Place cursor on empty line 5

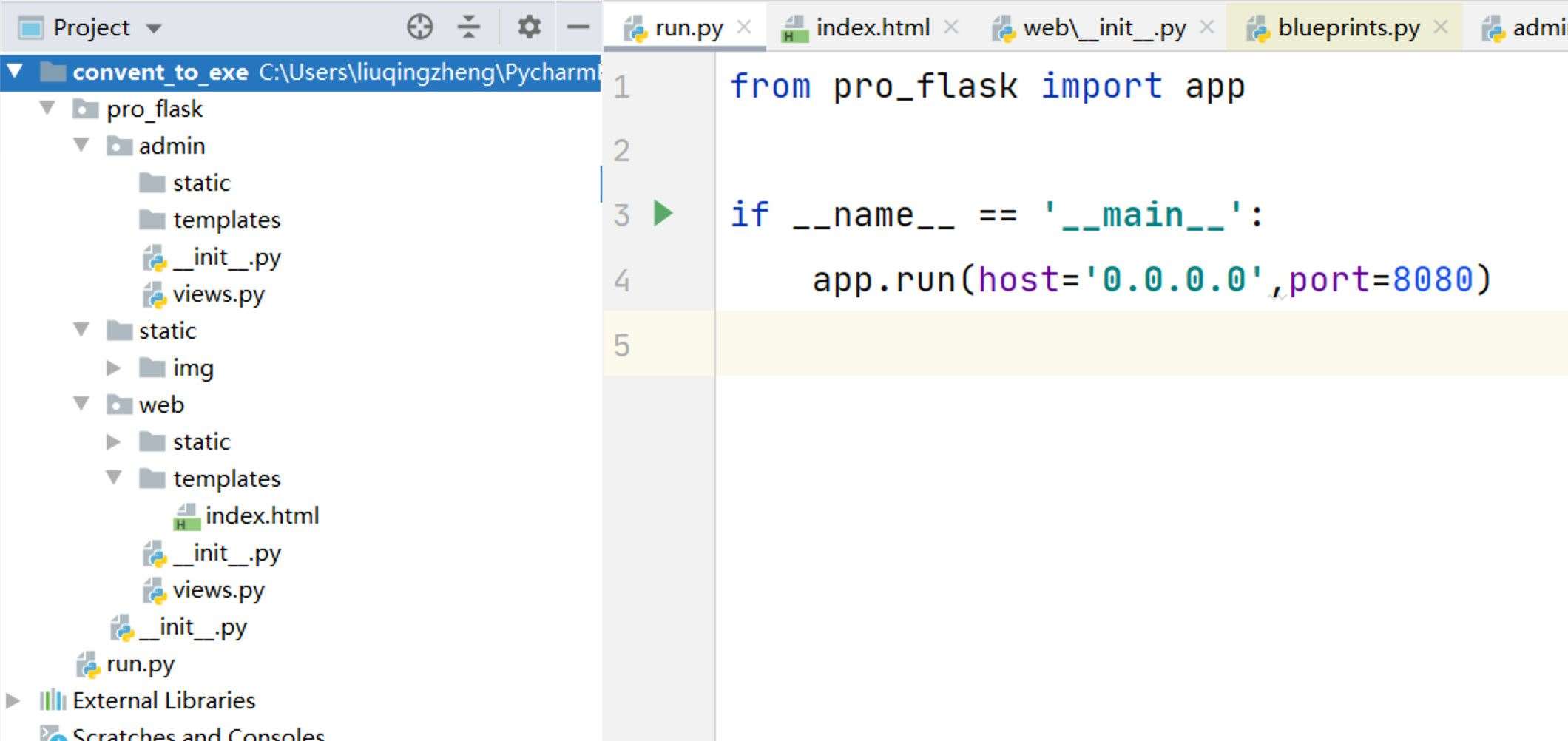1109,345
